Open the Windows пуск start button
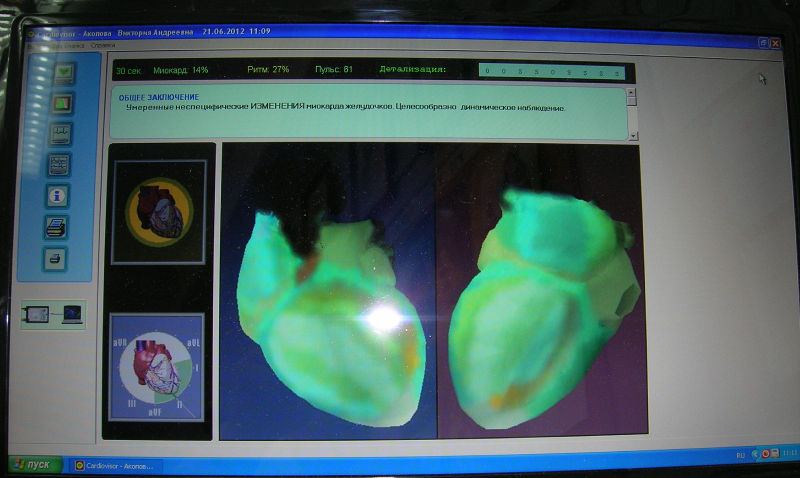The width and height of the screenshot is (800, 478). pyautogui.click(x=34, y=465)
